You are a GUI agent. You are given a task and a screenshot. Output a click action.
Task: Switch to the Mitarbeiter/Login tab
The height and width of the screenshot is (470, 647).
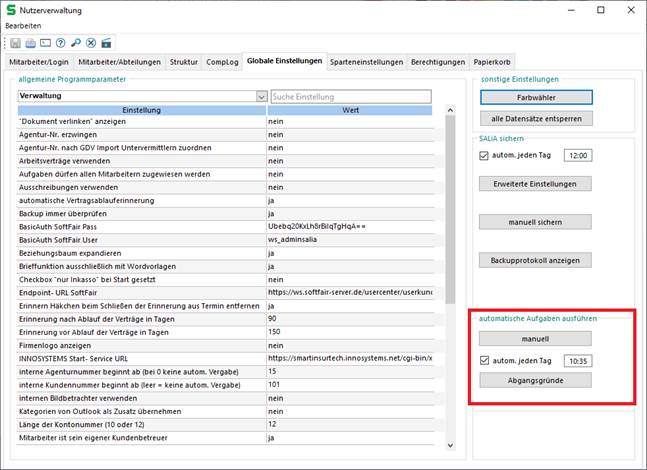click(39, 62)
